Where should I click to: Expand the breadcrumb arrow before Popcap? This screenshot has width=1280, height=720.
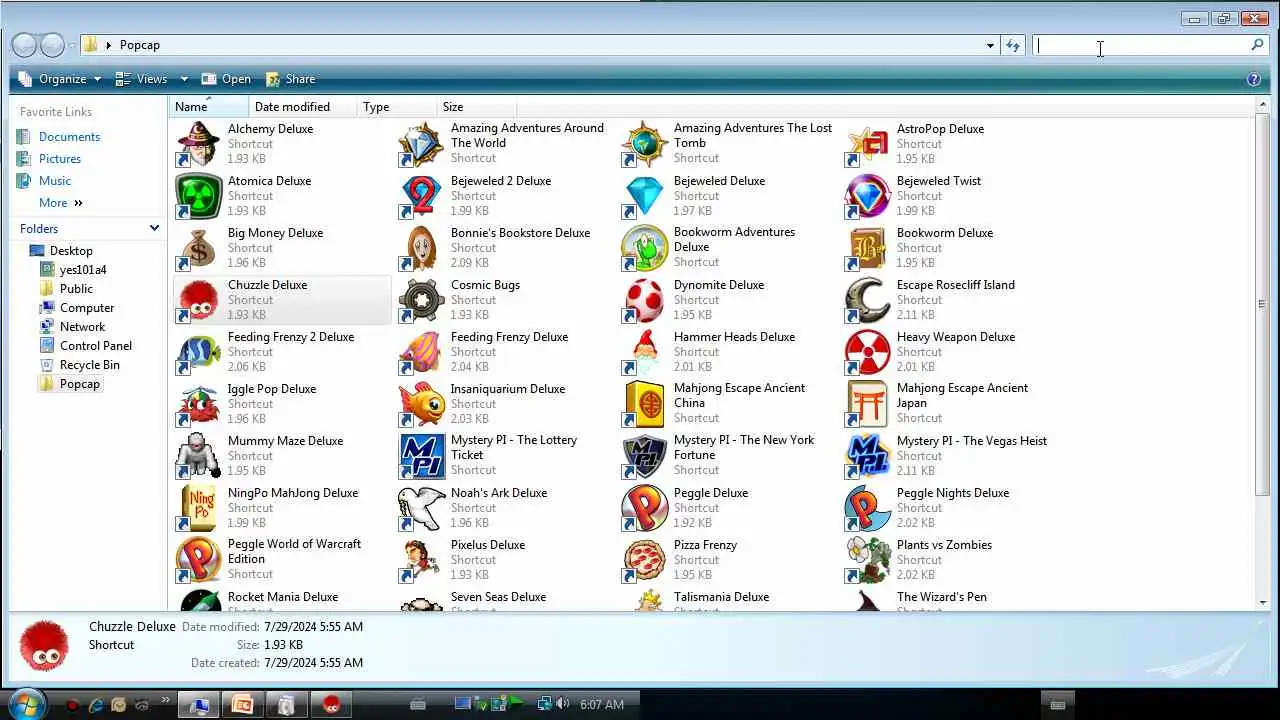[x=108, y=45]
